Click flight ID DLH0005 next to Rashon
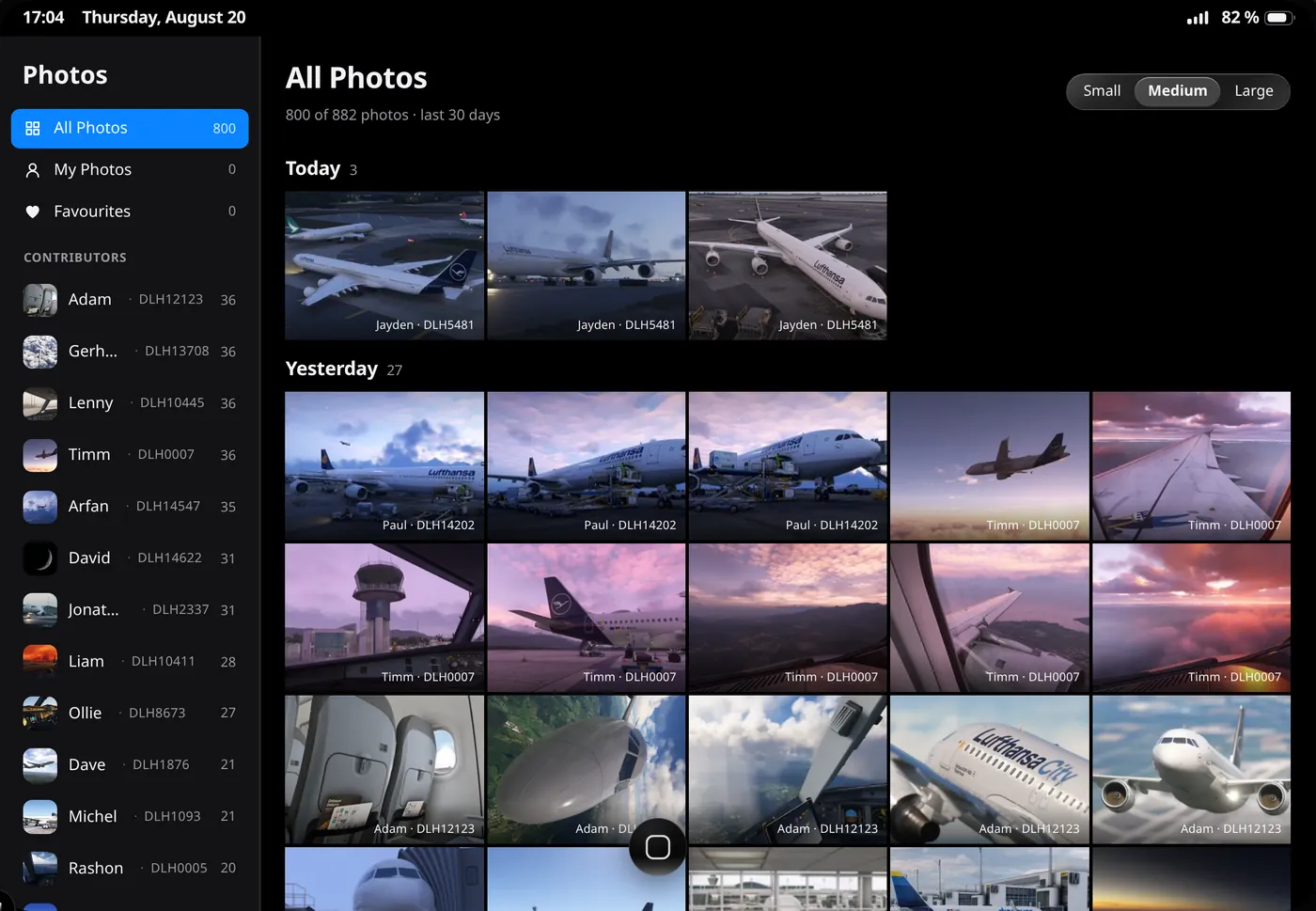The image size is (1316, 911). 179,869
